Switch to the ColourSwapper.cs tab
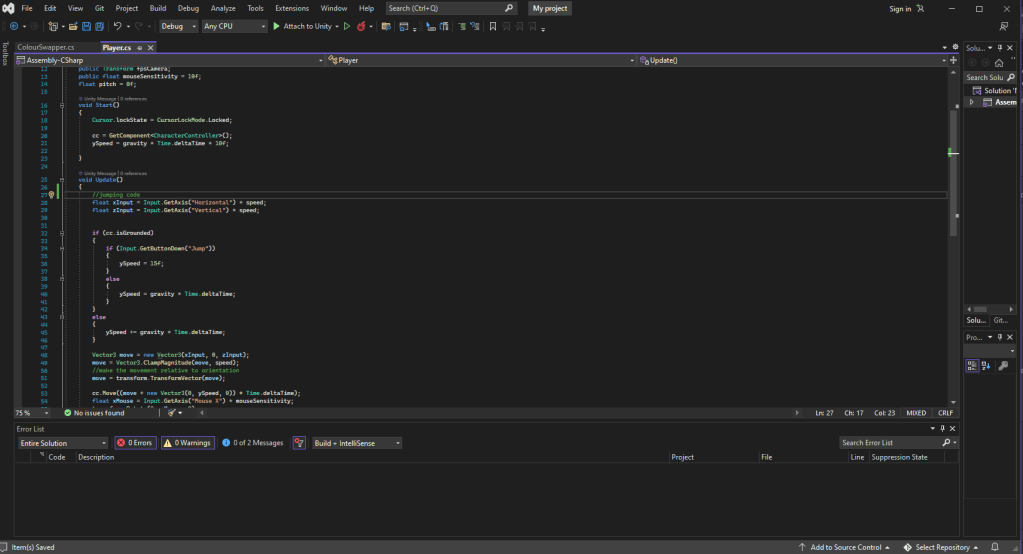Screen dimensions: 1023x554 click(x=46, y=47)
